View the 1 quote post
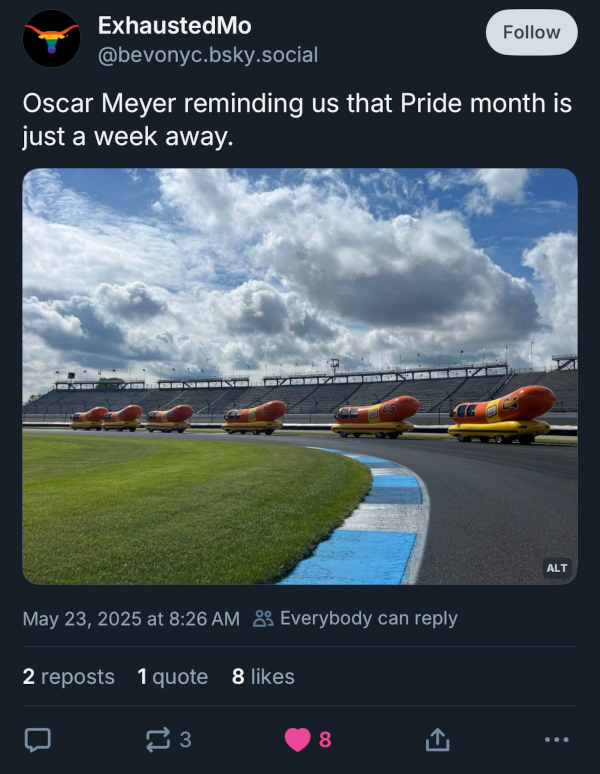600x774 pixels. [172, 677]
